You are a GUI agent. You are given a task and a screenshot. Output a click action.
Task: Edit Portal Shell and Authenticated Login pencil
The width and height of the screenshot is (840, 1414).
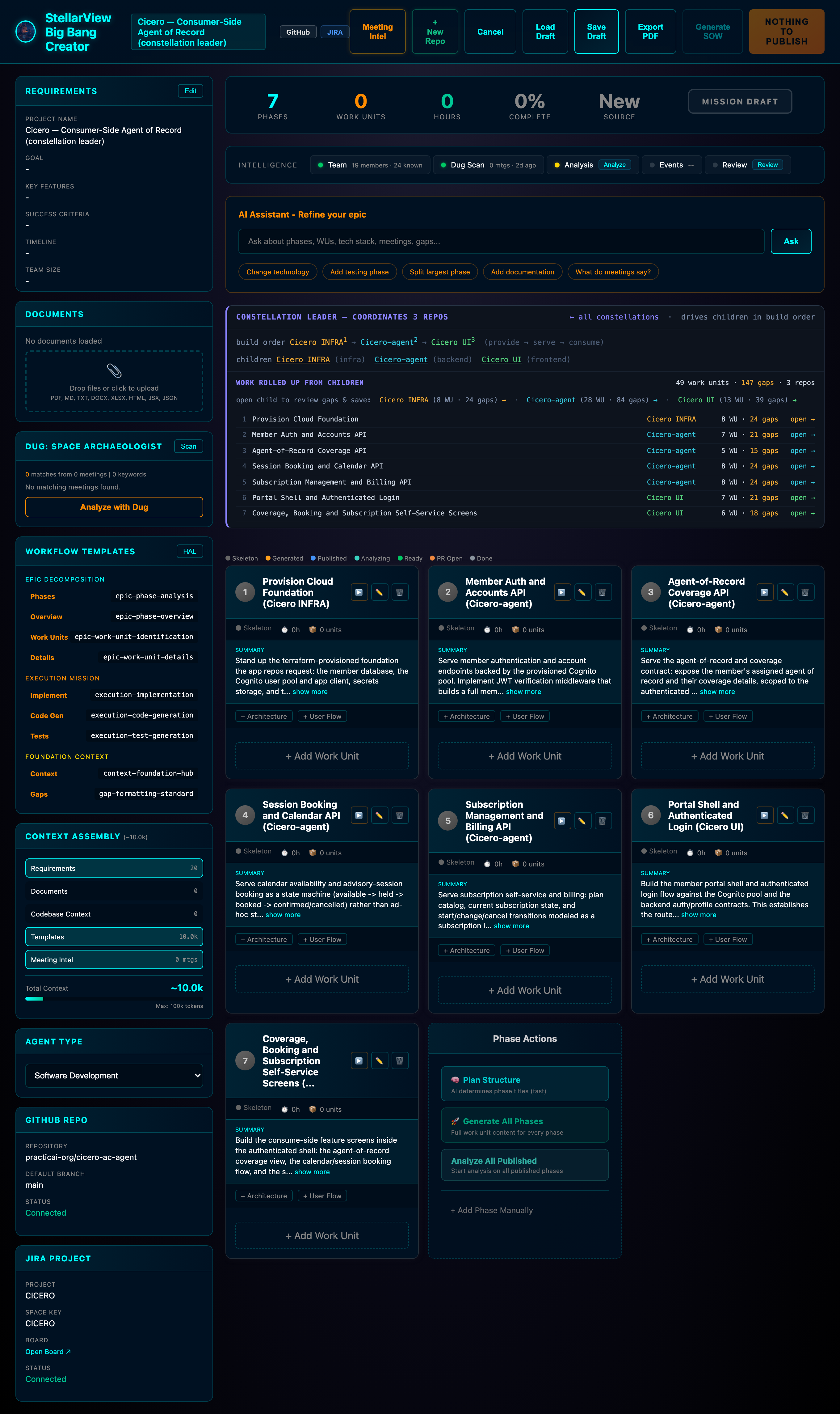tap(784, 815)
